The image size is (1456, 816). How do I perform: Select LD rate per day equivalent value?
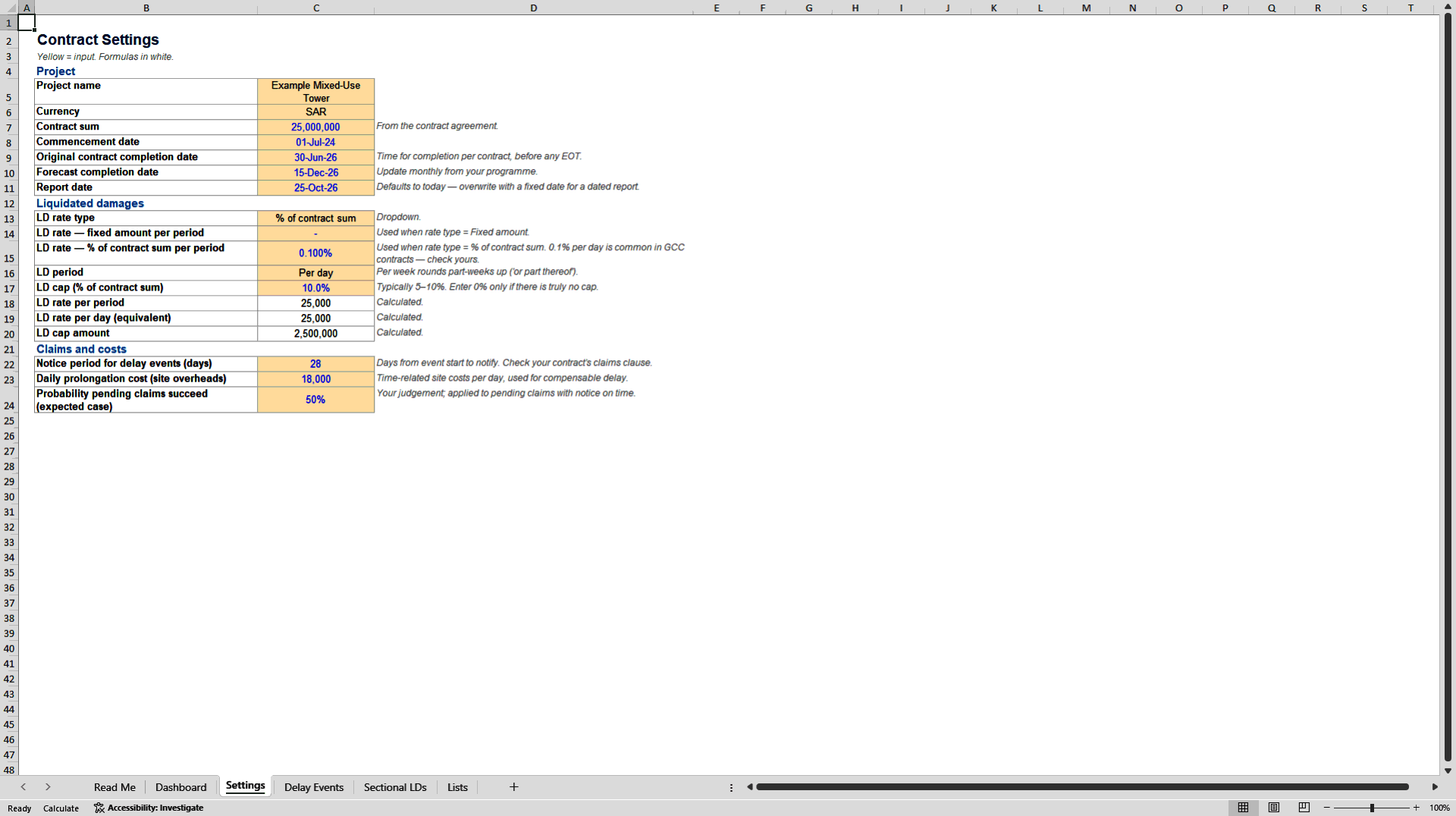tap(315, 319)
